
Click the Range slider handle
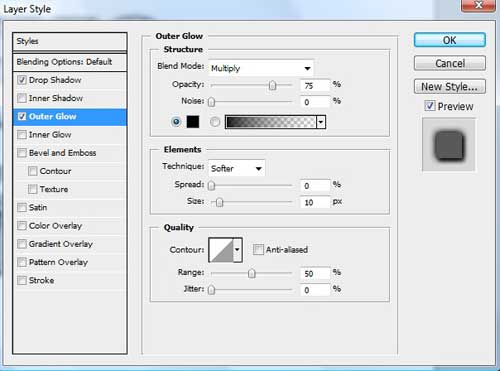(x=252, y=273)
